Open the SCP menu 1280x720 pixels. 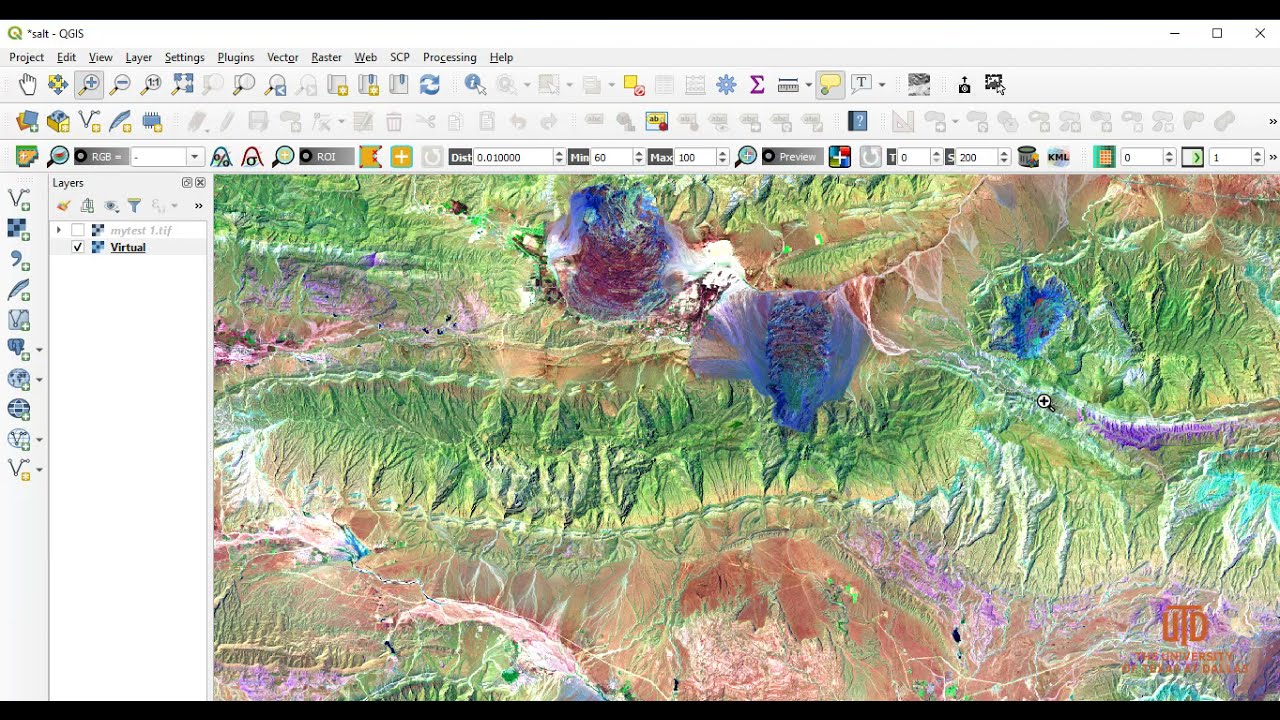coord(400,58)
